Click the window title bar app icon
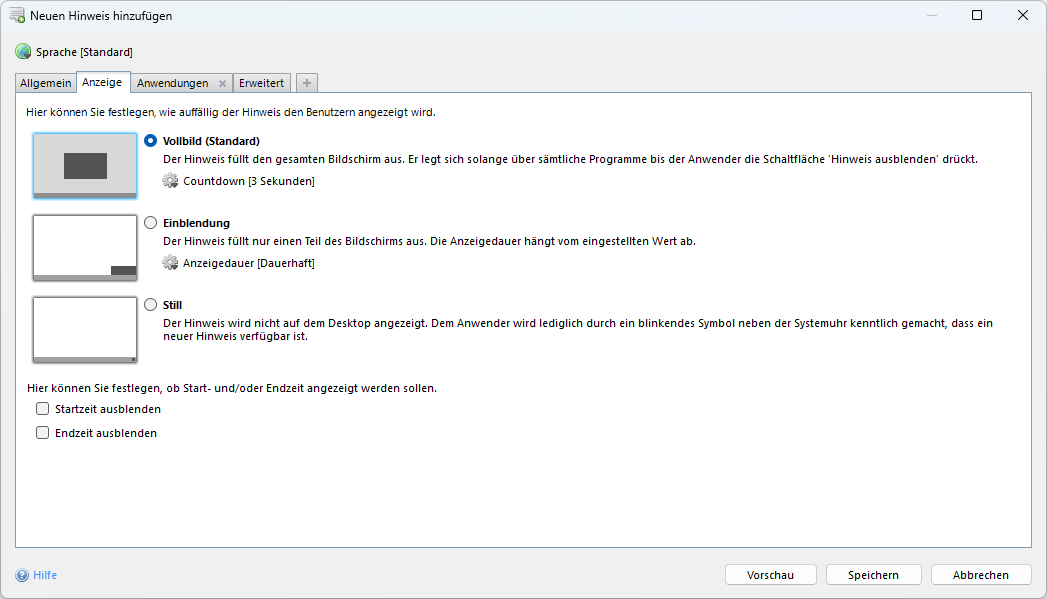 (17, 15)
